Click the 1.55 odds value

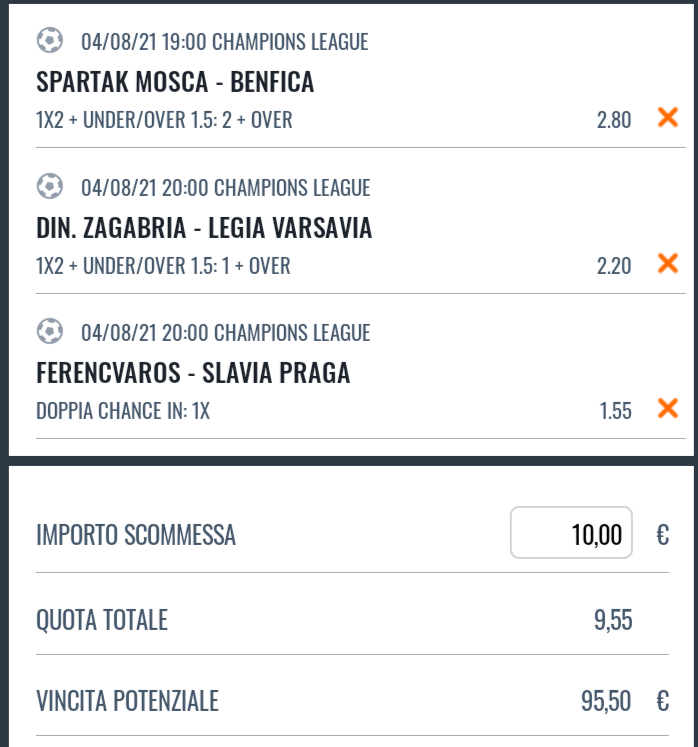click(615, 411)
